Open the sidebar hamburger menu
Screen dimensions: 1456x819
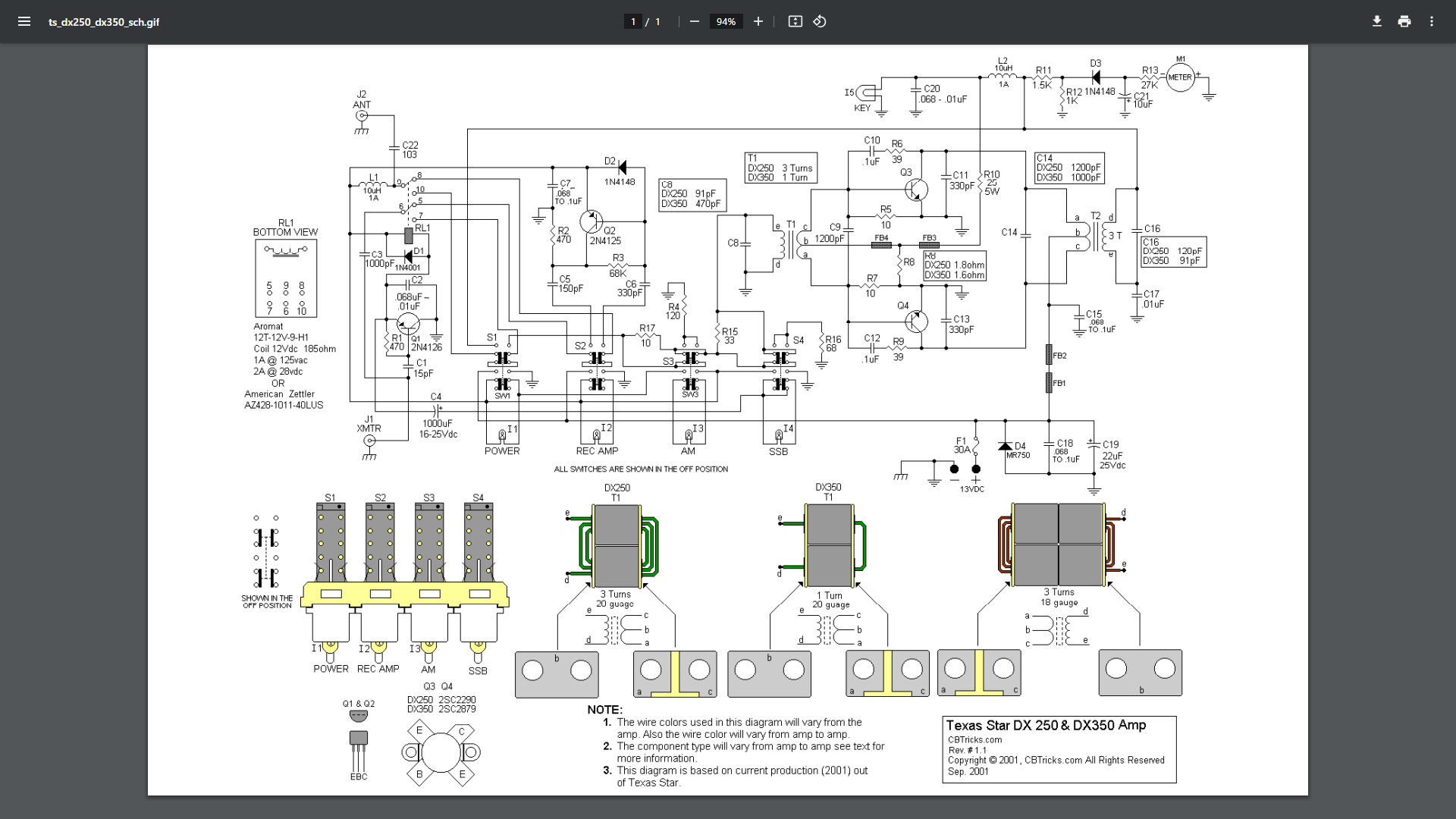24,21
